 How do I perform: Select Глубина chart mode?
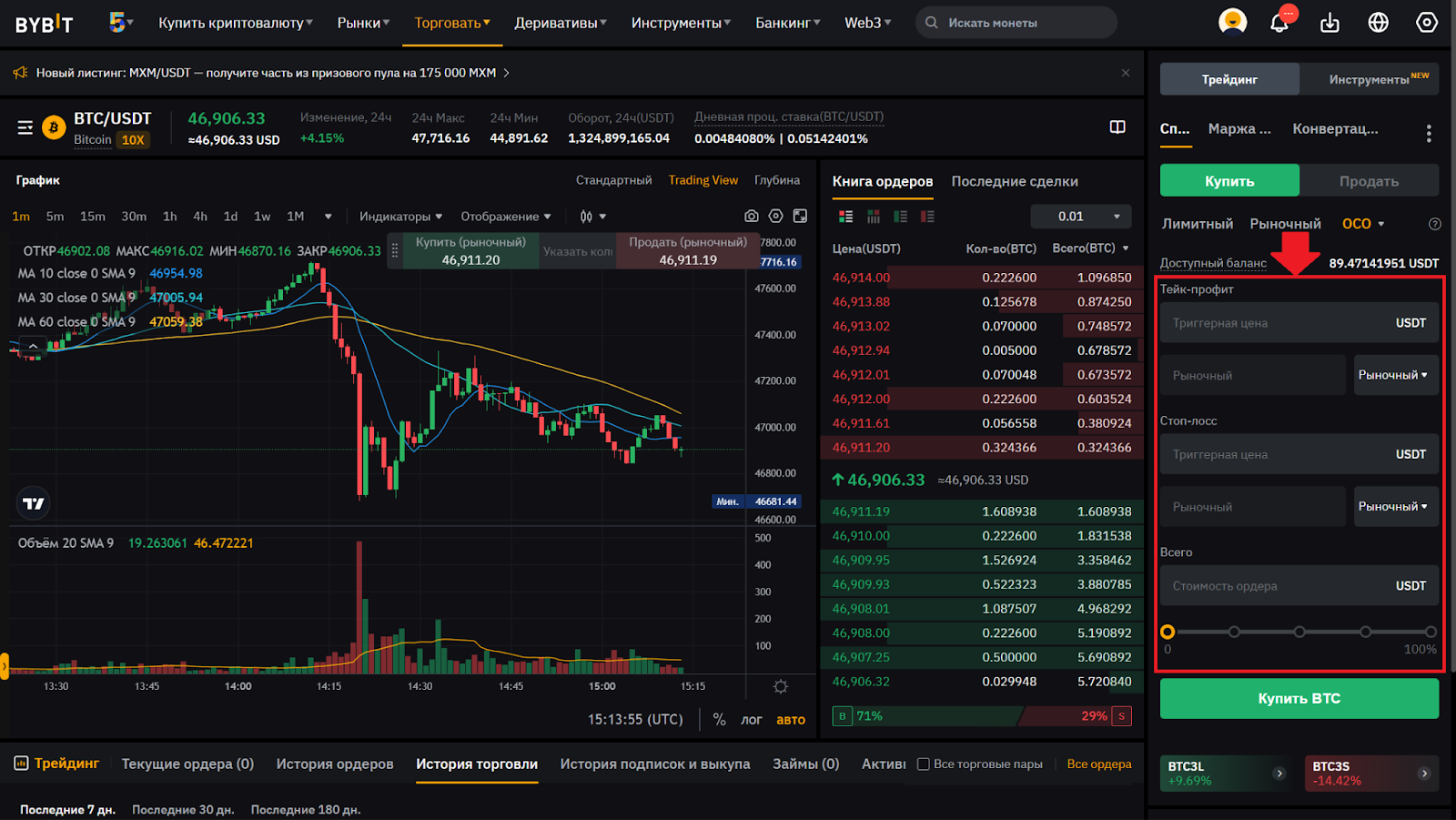click(777, 180)
